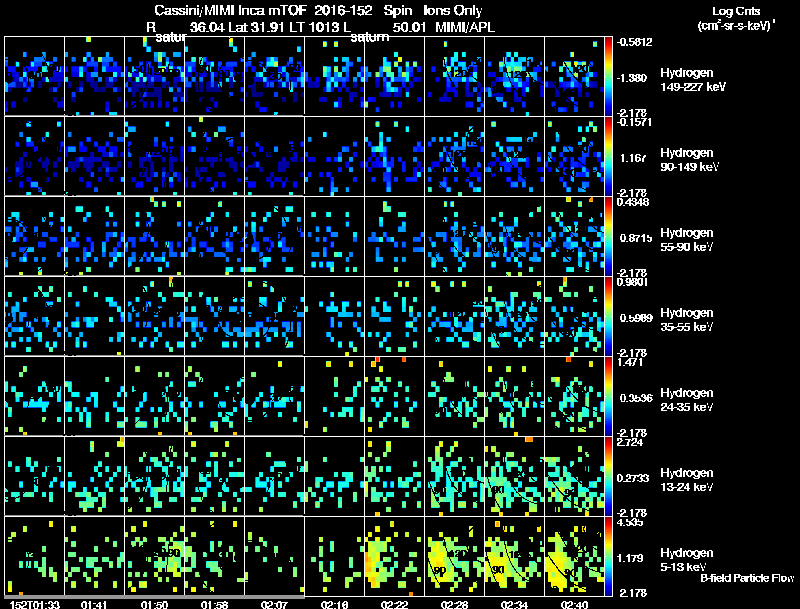Click the Hydrogen 55-90 keV row label
Screen dimensions: 800x609
click(x=686, y=240)
